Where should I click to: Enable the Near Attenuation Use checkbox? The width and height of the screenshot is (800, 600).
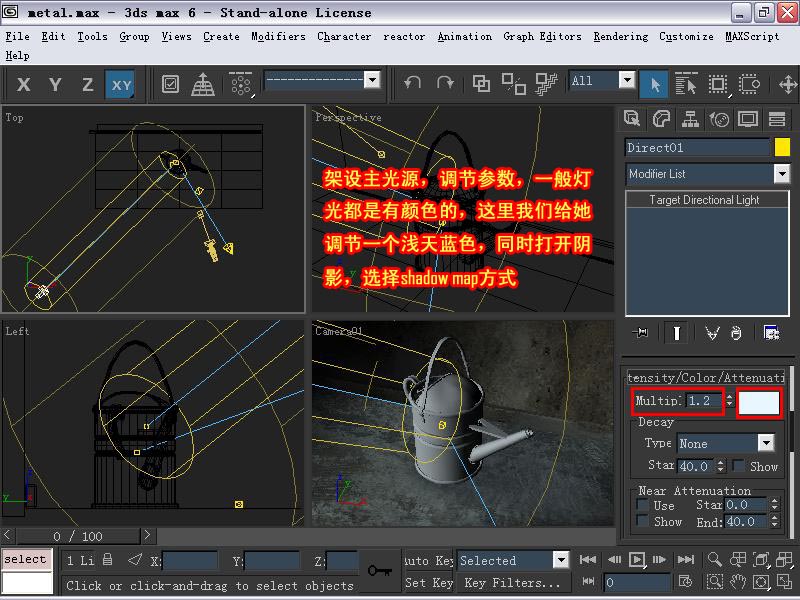pyautogui.click(x=643, y=506)
